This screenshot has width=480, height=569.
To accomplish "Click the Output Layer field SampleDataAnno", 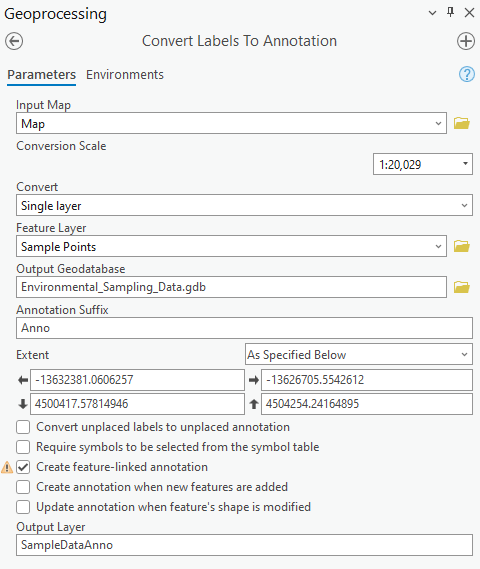I will click(244, 545).
